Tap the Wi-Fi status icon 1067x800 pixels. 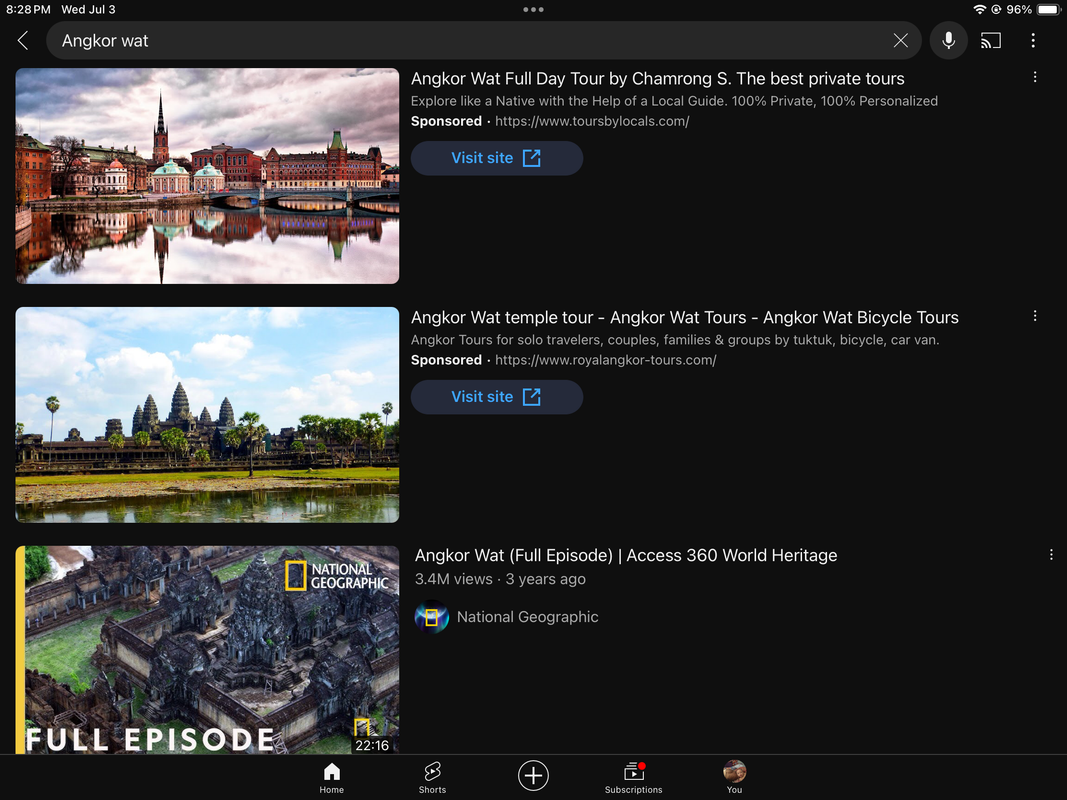point(979,10)
